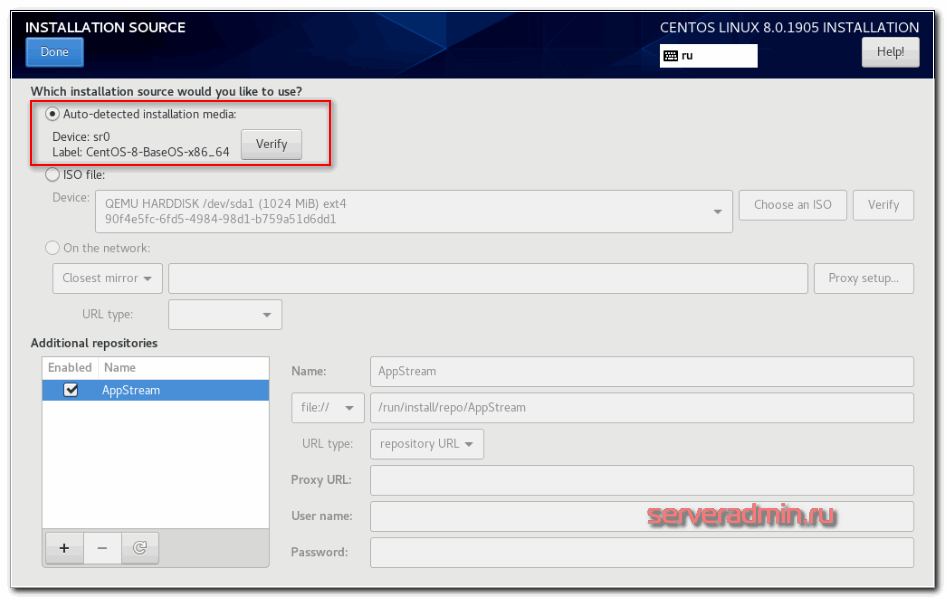Click the repository Name input field
Viewport: 946px width, 599px height.
[x=641, y=371]
